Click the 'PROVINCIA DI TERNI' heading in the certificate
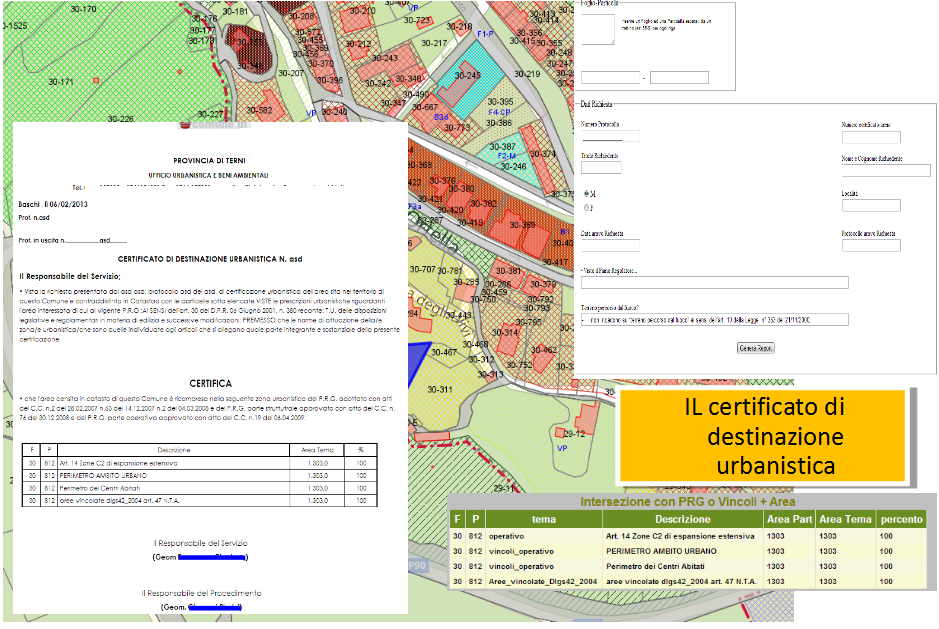939x629 pixels. [x=210, y=161]
